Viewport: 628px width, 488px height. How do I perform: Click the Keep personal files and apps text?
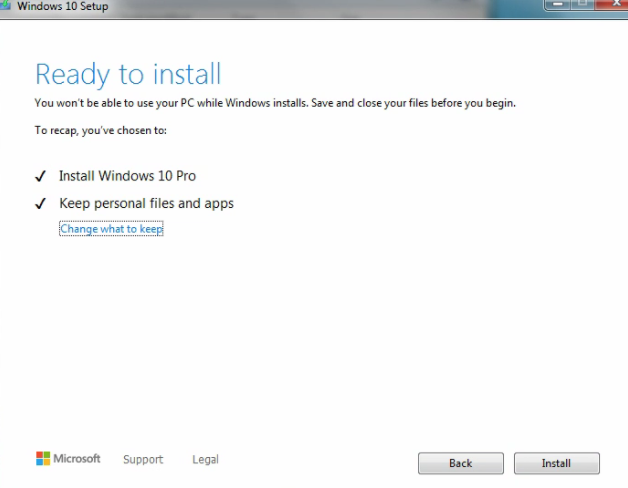click(x=146, y=204)
